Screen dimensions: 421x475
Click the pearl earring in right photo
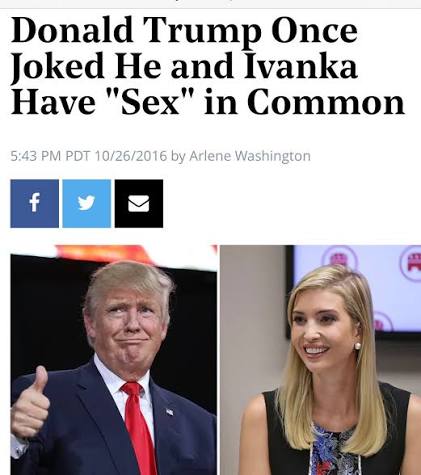click(x=357, y=345)
